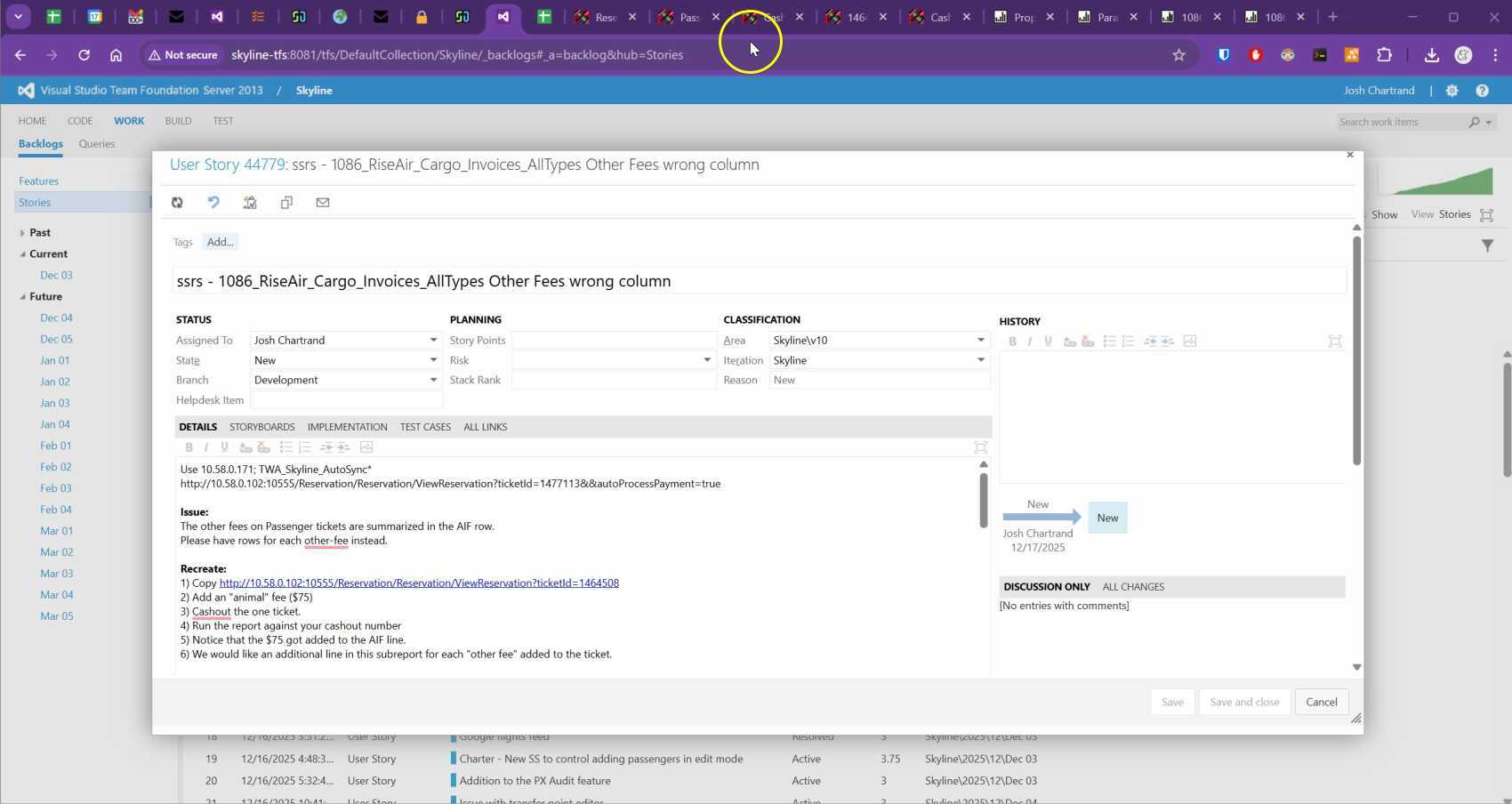Refresh the work item
This screenshot has width=1512, height=804.
point(177,203)
